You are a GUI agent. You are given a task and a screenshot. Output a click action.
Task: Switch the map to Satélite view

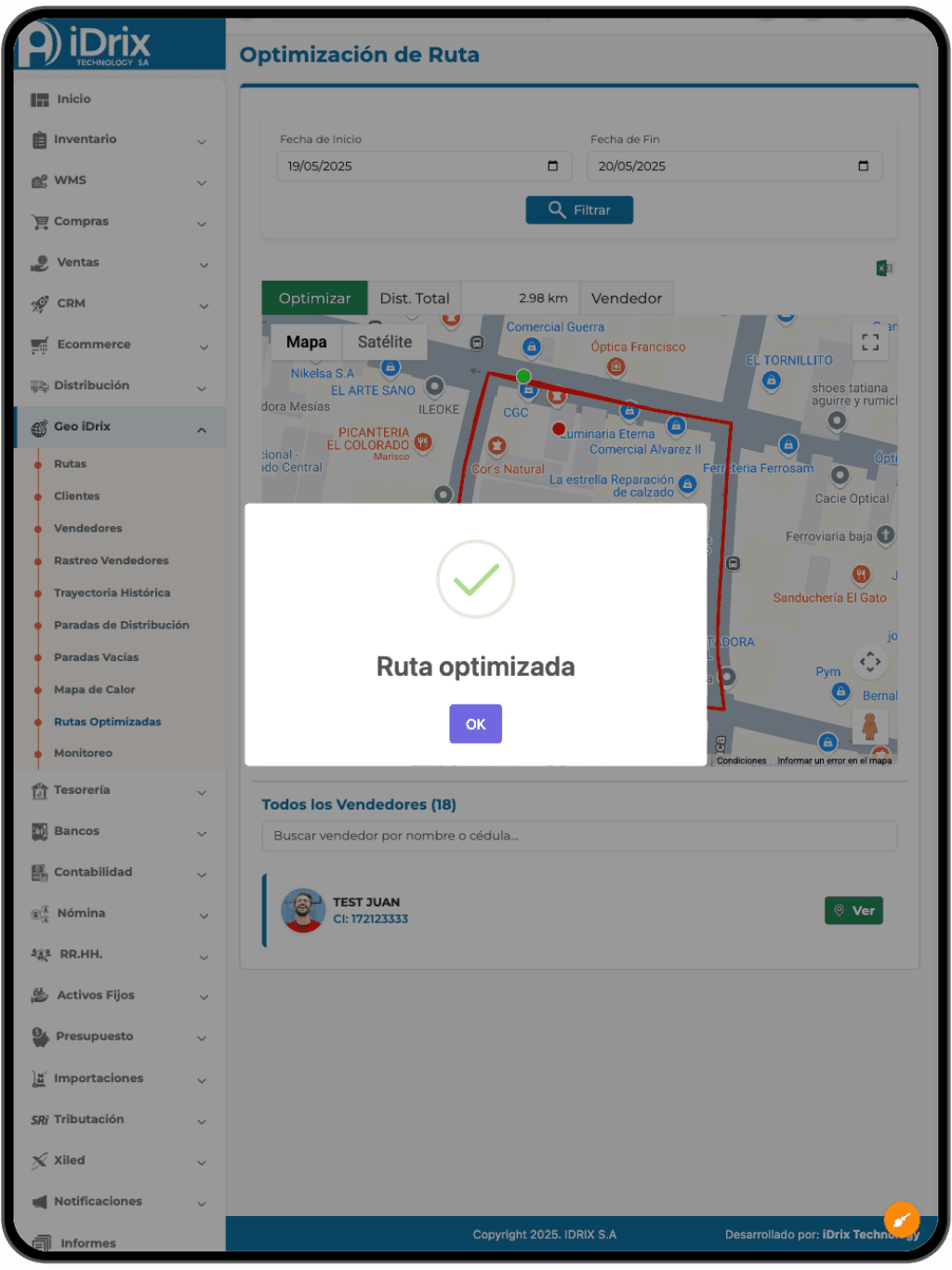click(384, 341)
